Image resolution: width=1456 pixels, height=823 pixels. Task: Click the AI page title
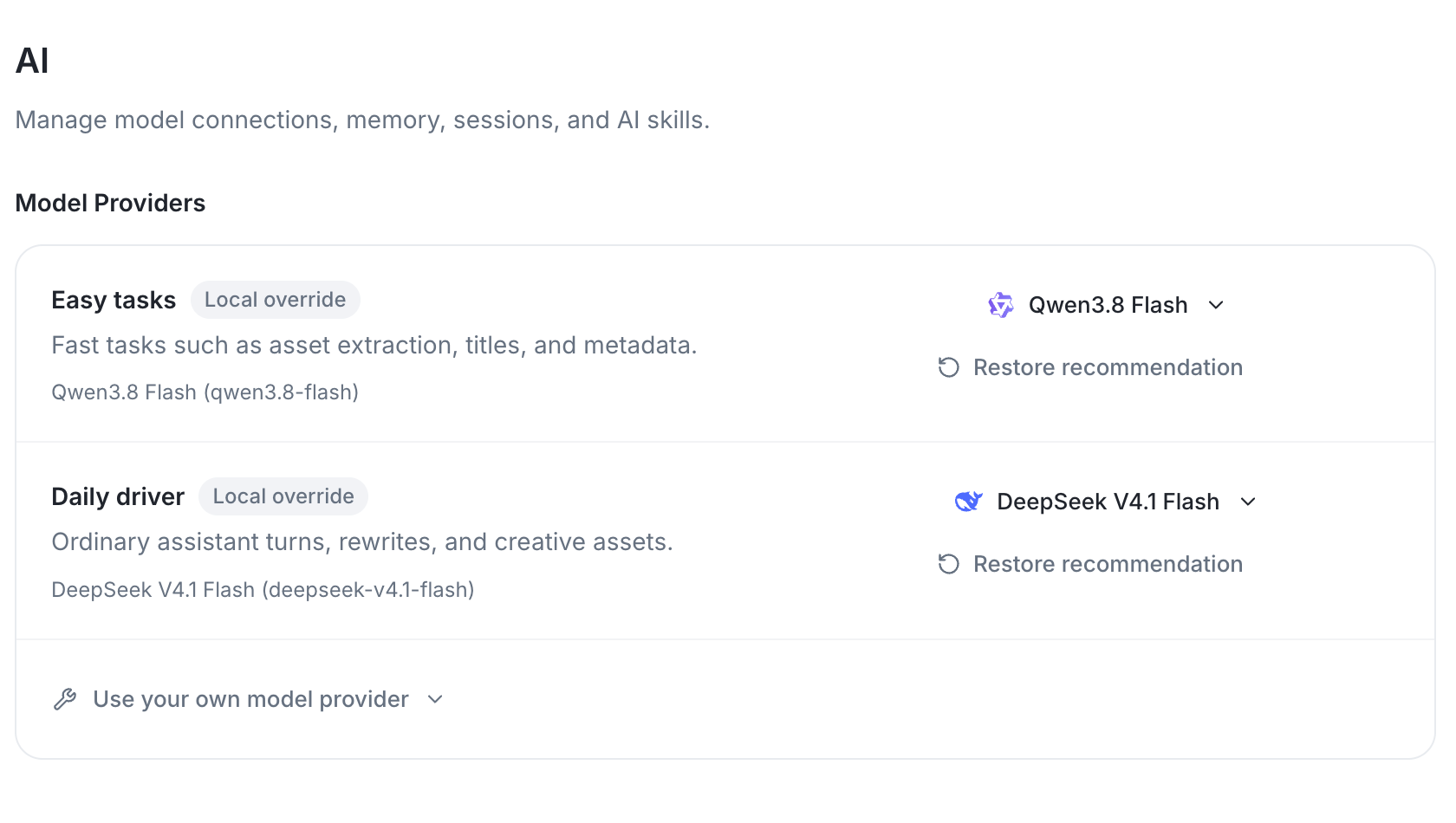32,61
